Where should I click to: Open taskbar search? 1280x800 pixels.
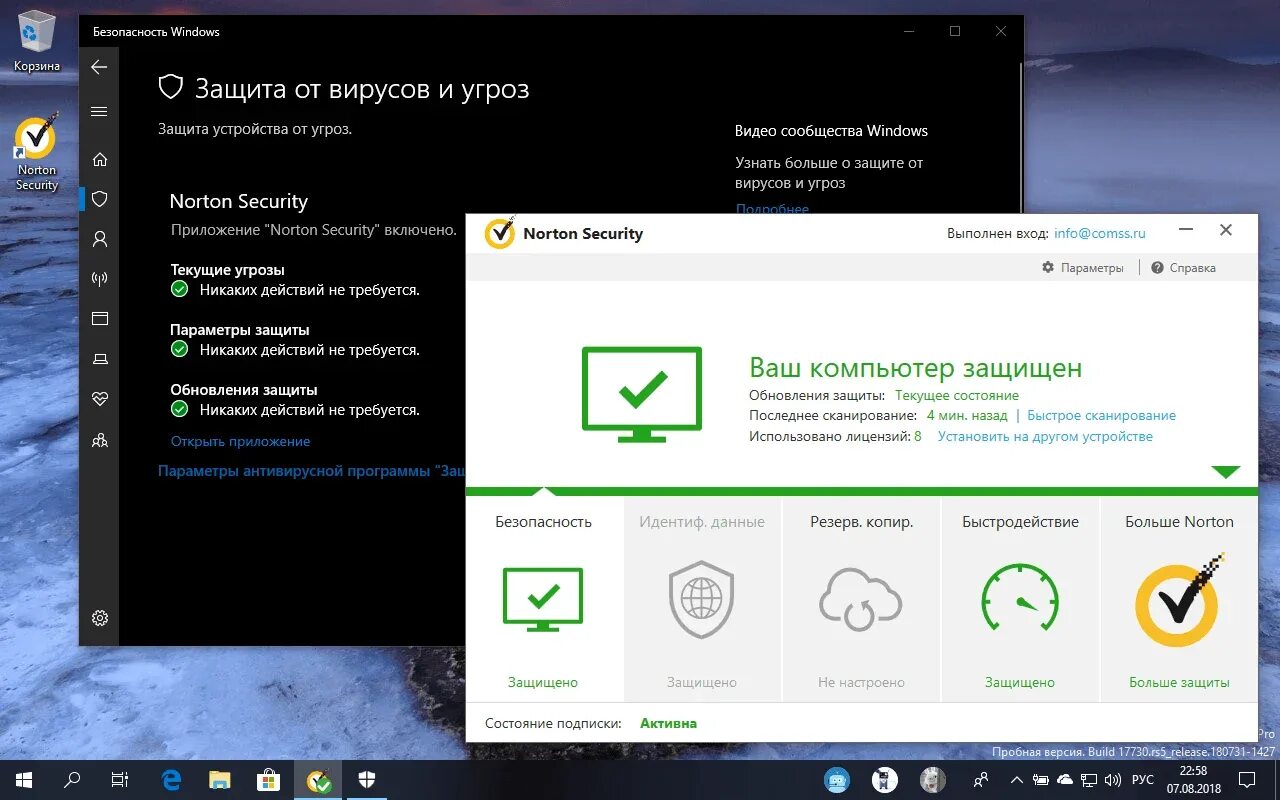point(72,780)
